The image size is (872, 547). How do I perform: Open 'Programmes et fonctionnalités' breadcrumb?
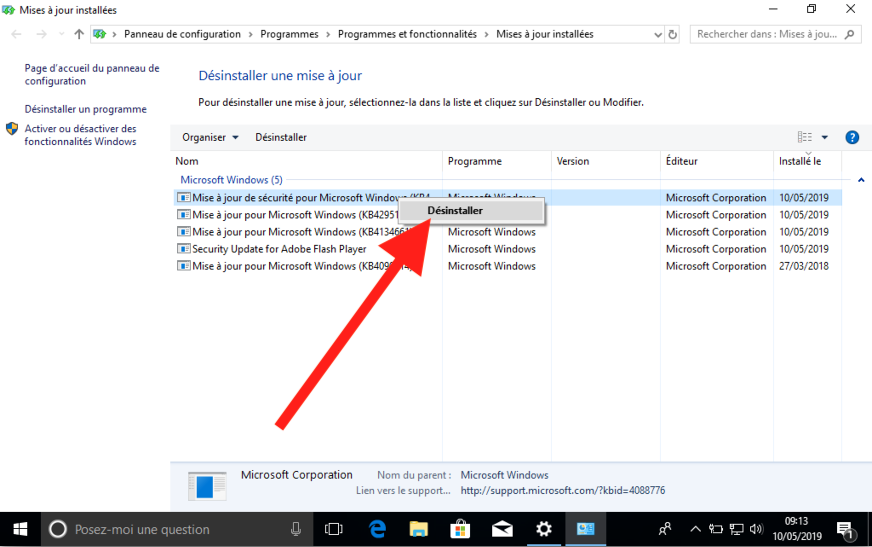(407, 34)
